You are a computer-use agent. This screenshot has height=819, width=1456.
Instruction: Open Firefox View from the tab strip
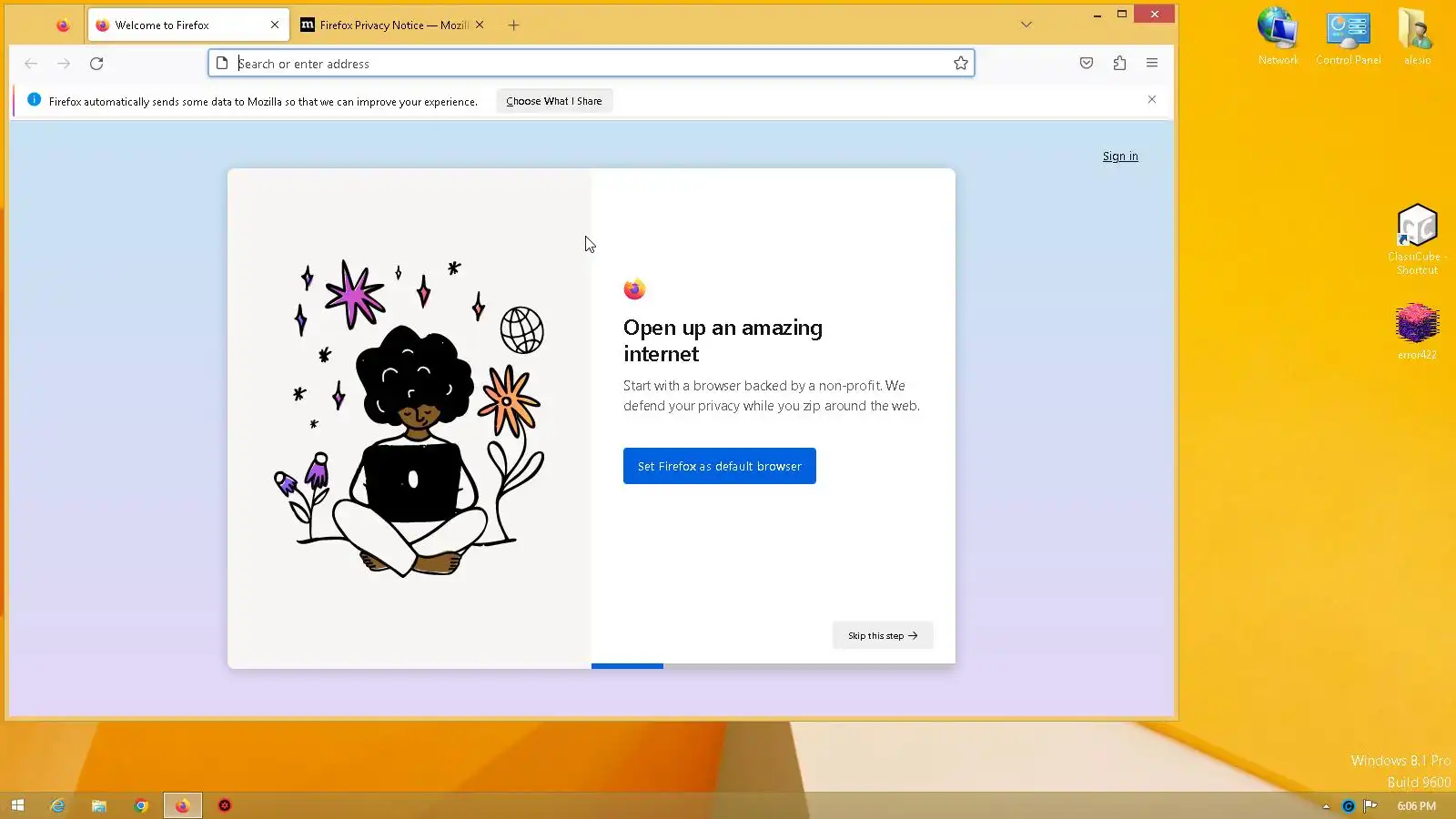[x=63, y=25]
